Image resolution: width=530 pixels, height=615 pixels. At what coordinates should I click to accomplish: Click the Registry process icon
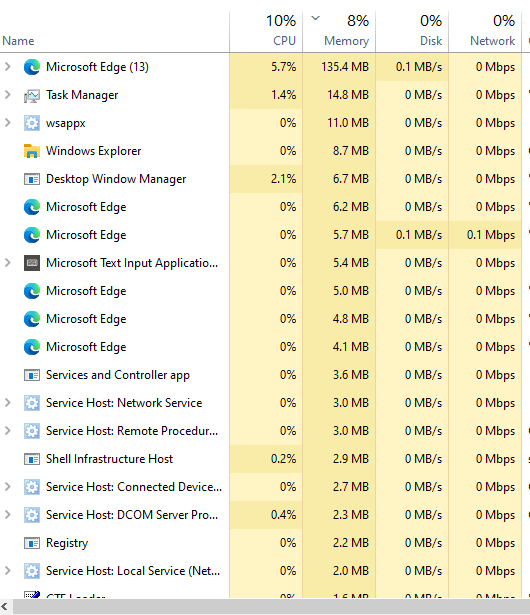pos(32,543)
